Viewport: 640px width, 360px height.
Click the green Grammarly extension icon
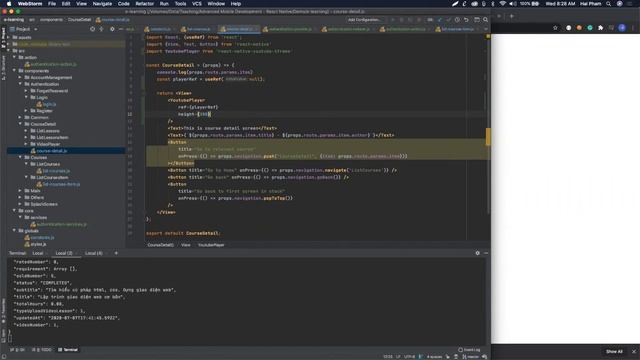590,28
